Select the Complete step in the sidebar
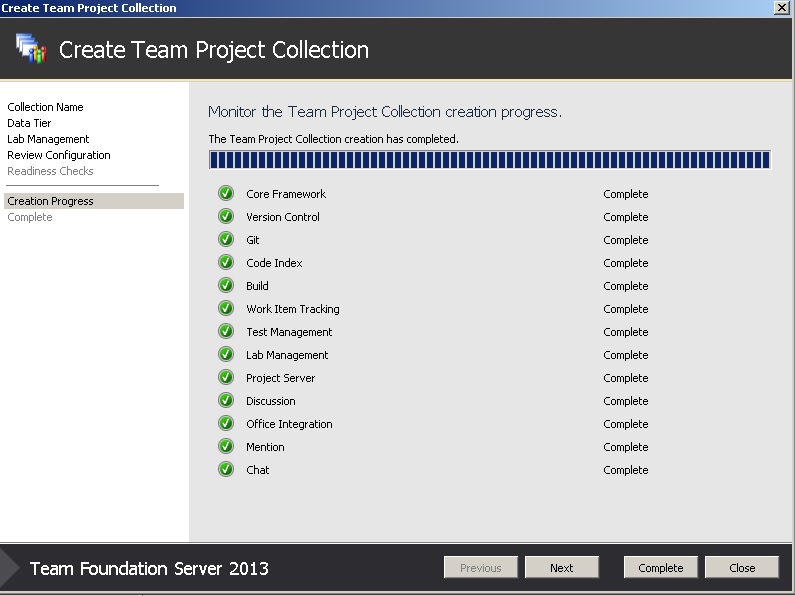Screen dimensions: 795x596 (x=30, y=217)
